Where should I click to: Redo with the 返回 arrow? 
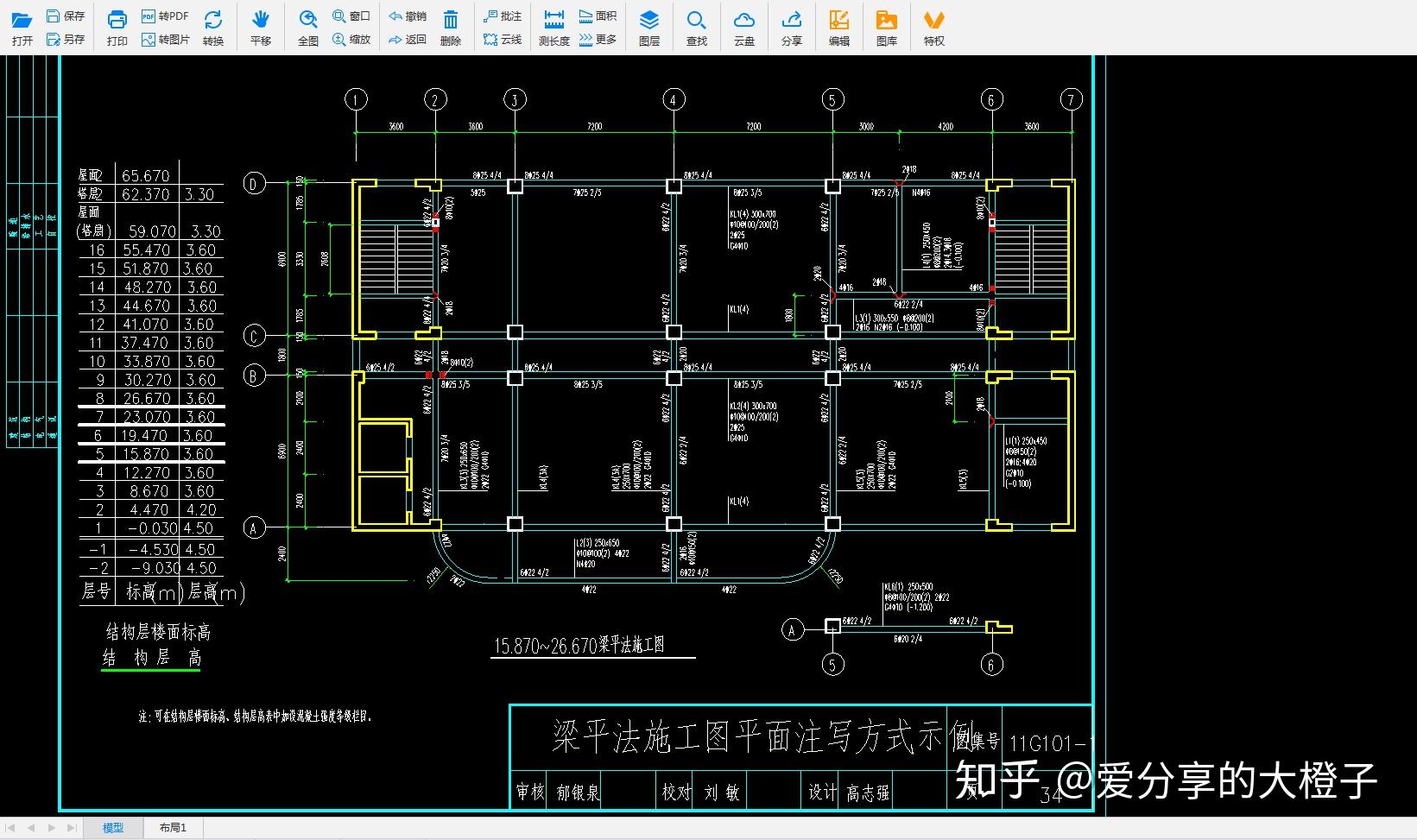point(408,39)
